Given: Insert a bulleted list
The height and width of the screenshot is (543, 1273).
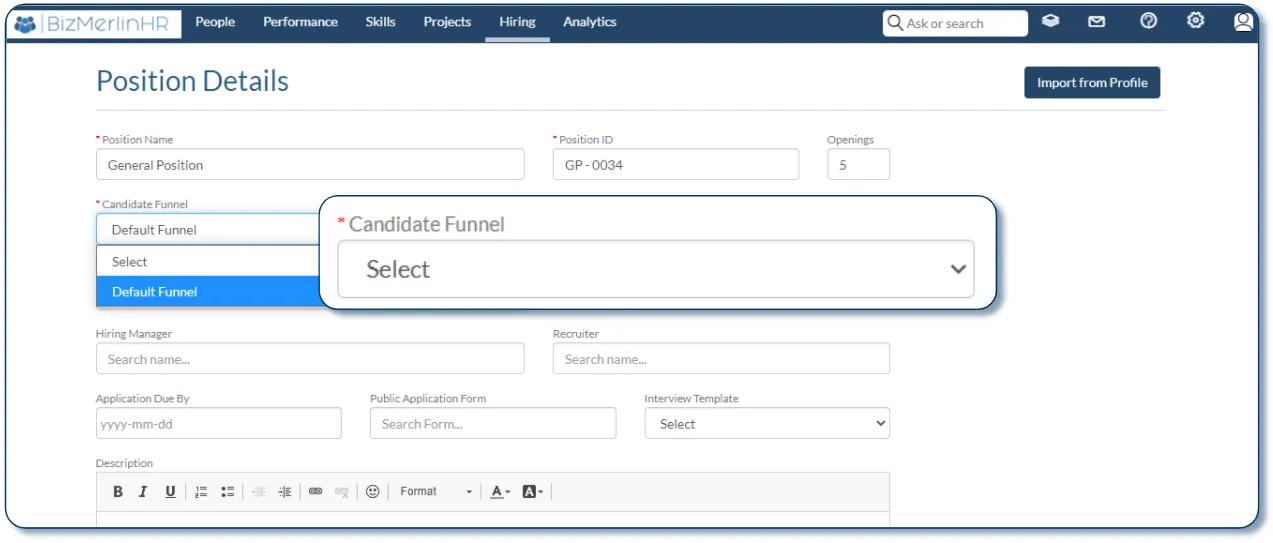Looking at the screenshot, I should tap(228, 491).
